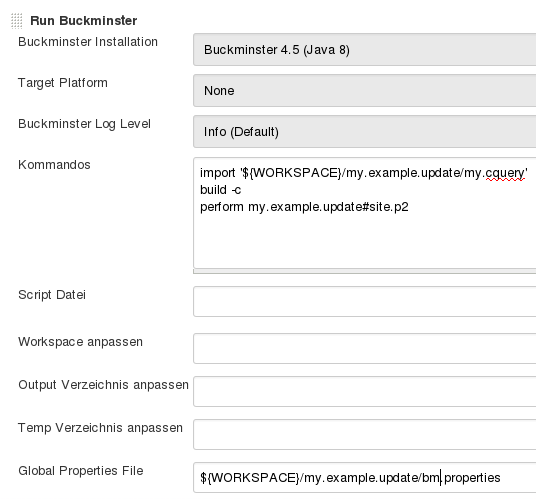Click the 'perform my.example.update#site.p2' line

[304, 207]
